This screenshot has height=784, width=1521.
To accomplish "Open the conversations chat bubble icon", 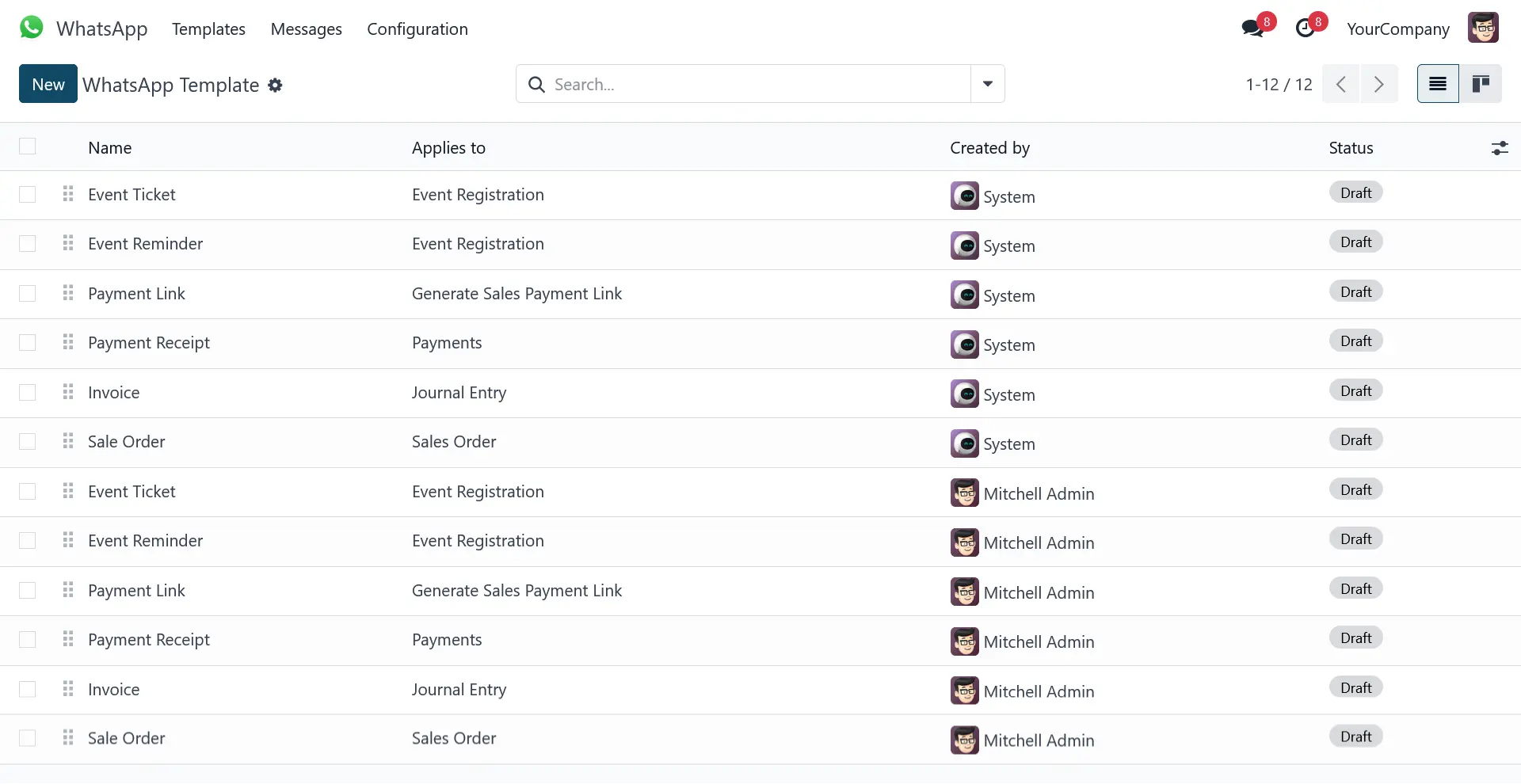I will pyautogui.click(x=1252, y=29).
